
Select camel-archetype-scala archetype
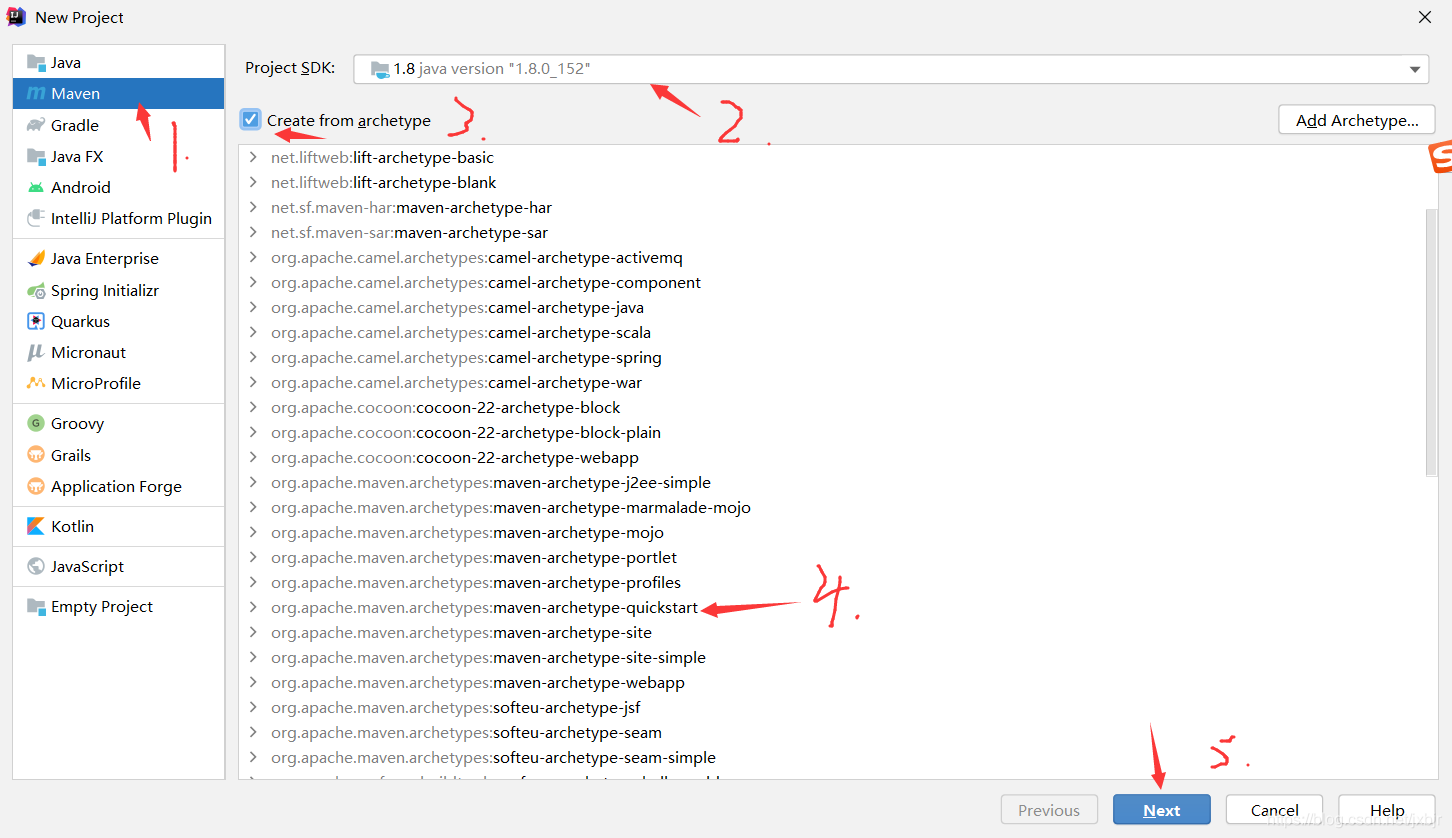(461, 332)
